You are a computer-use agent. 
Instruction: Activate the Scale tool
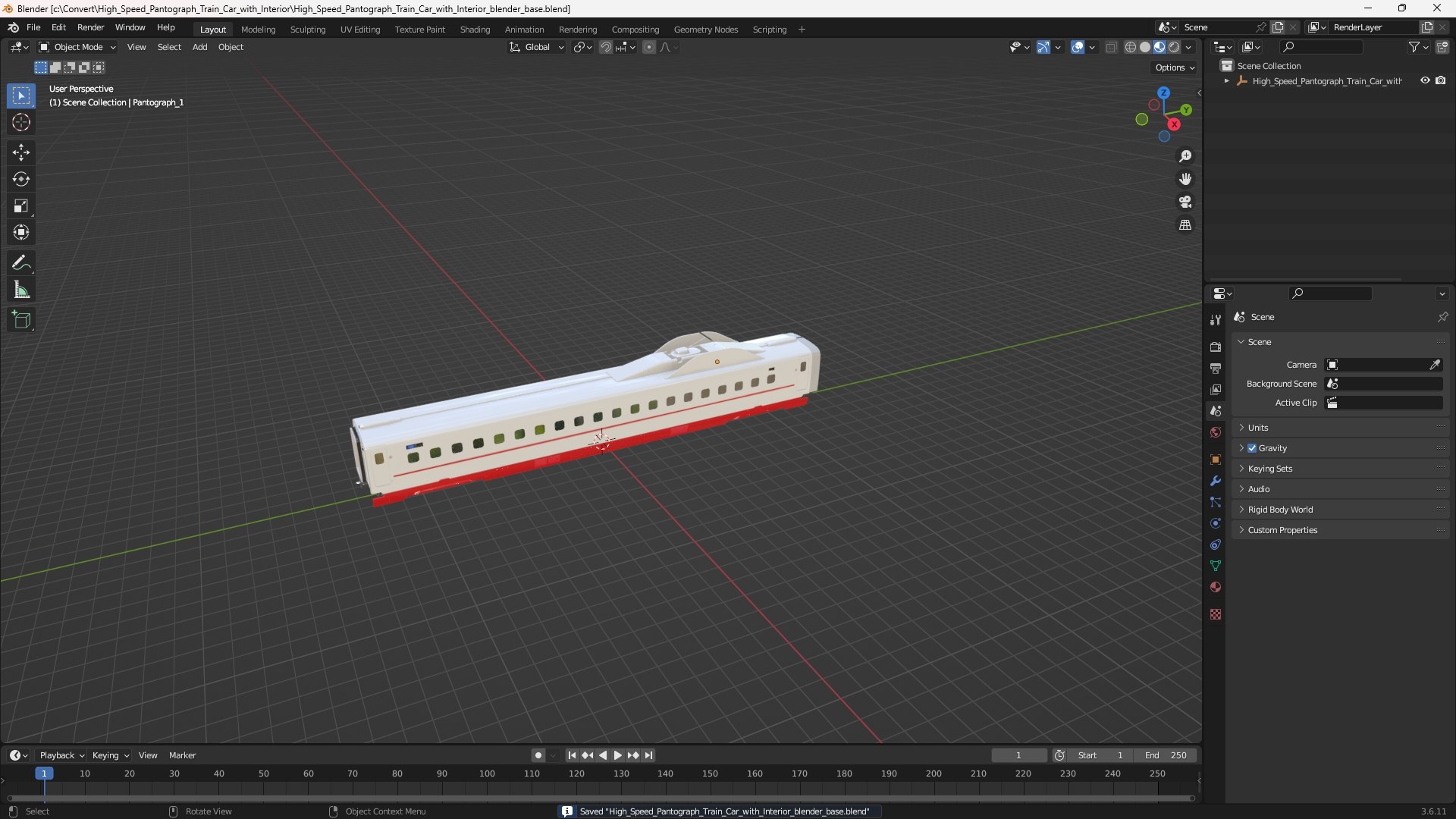click(x=21, y=206)
